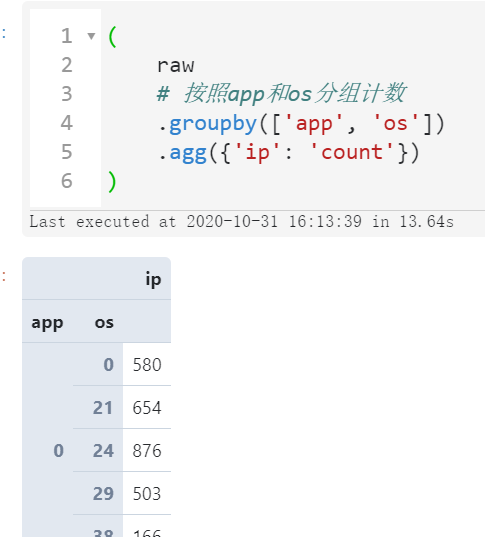The width and height of the screenshot is (485, 537).
Task: Click line number 3 in gutter
Action: coord(67,94)
